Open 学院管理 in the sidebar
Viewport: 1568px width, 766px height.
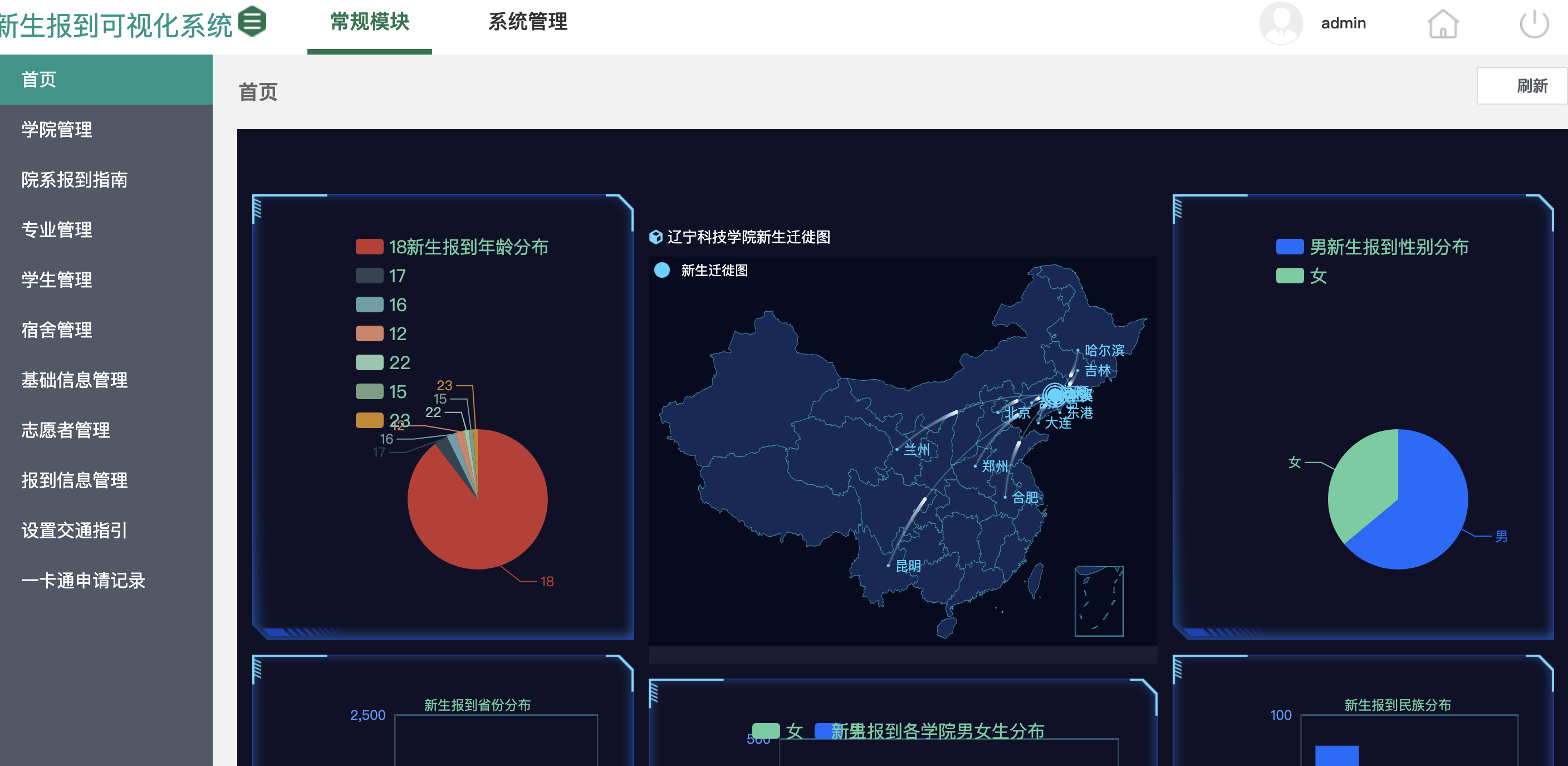coord(57,130)
